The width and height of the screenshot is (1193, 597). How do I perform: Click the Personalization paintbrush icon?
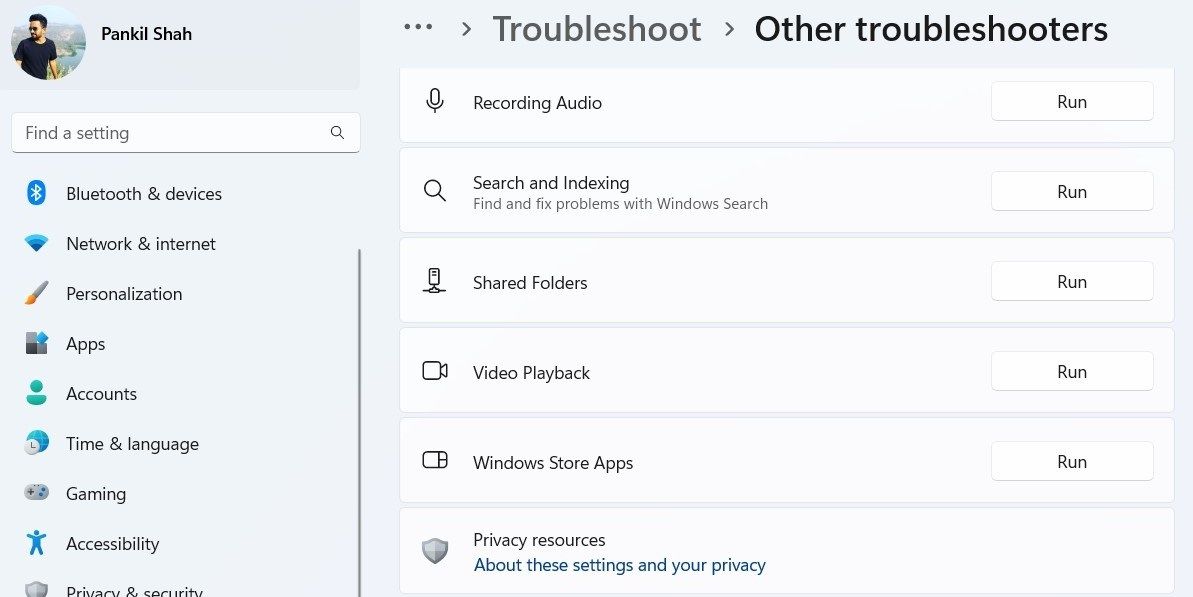37,294
